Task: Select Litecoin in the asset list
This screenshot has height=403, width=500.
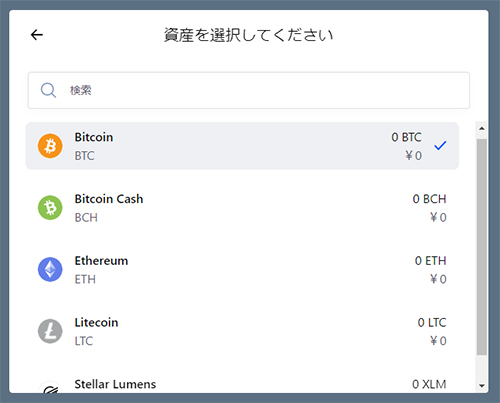Action: pyautogui.click(x=242, y=331)
